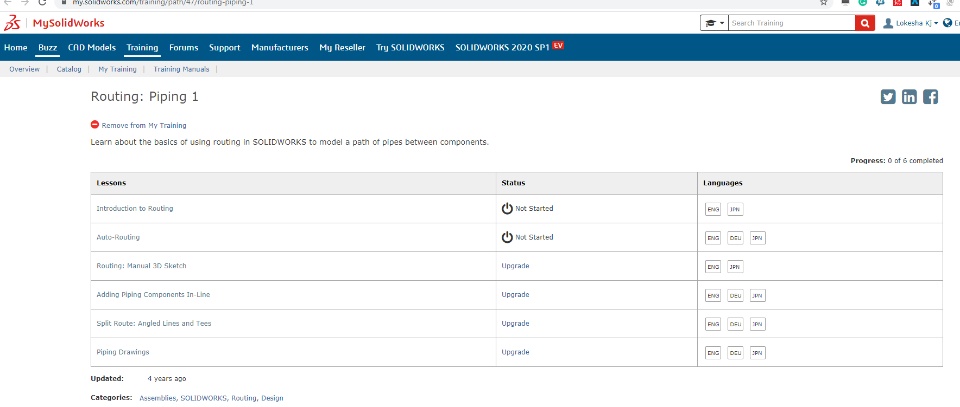Open the CAD Models menu item
The width and height of the screenshot is (960, 407).
point(92,48)
